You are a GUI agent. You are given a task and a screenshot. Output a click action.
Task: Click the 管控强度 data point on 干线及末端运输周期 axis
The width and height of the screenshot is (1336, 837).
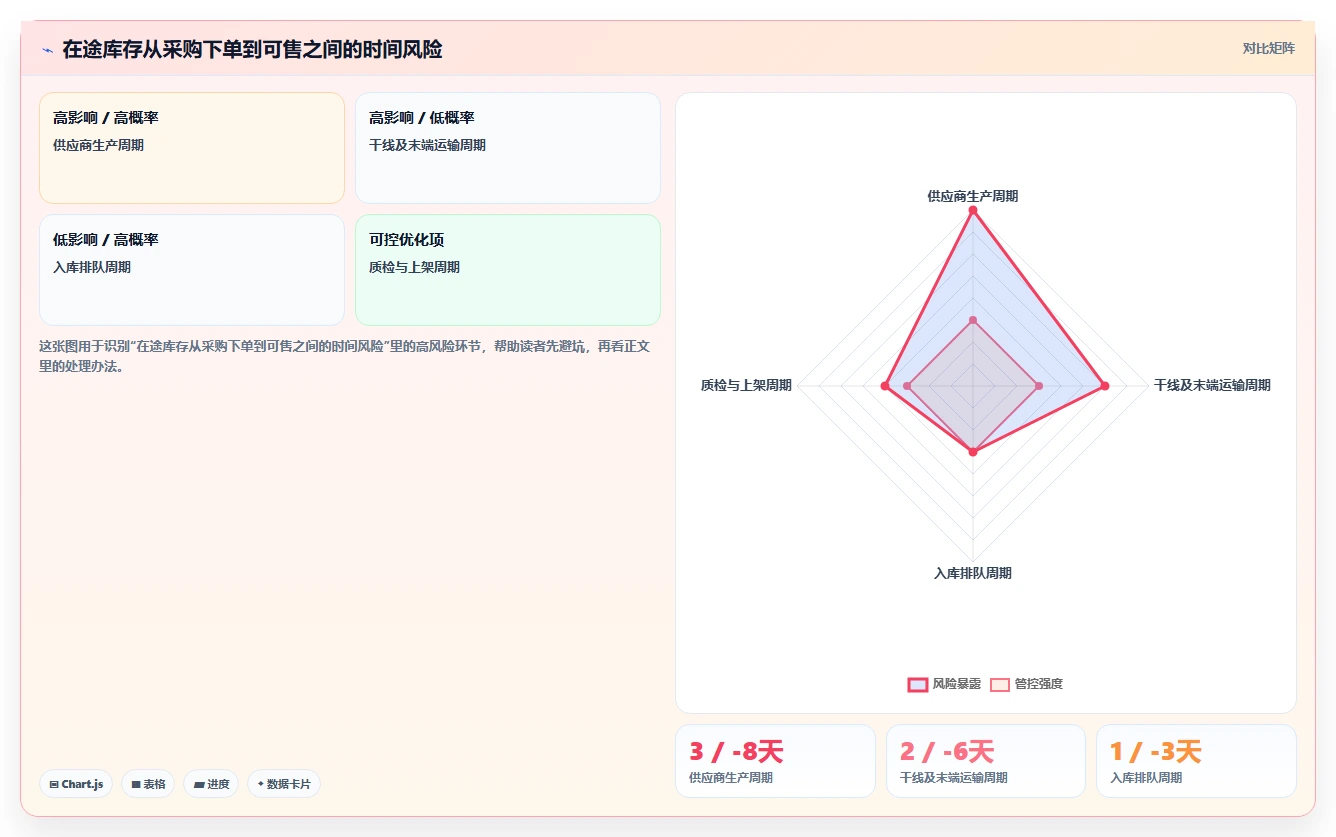click(1039, 386)
